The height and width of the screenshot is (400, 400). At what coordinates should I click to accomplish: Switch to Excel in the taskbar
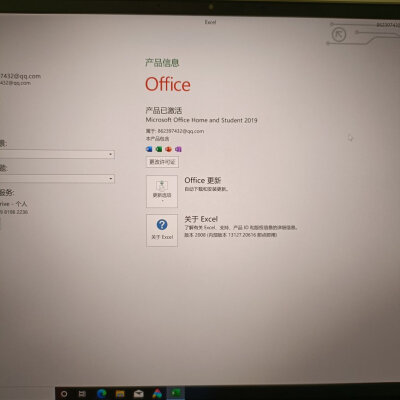(176, 394)
